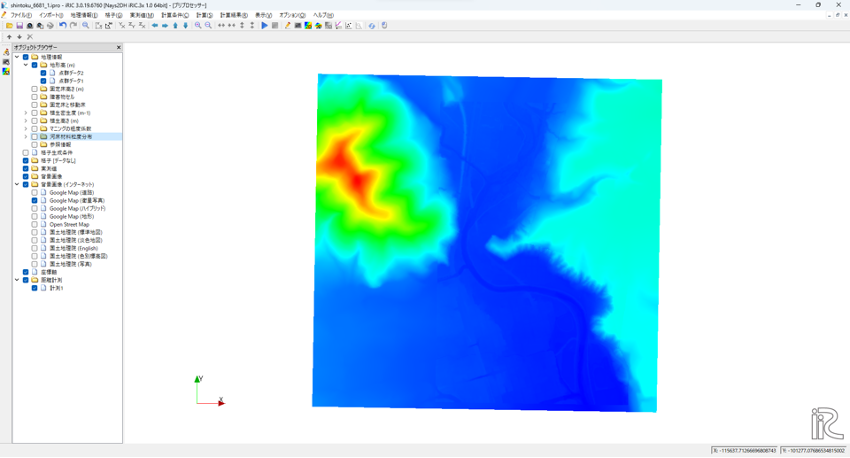850x458 pixels.
Task: Click the delete X icon below toolbar
Action: (30, 37)
